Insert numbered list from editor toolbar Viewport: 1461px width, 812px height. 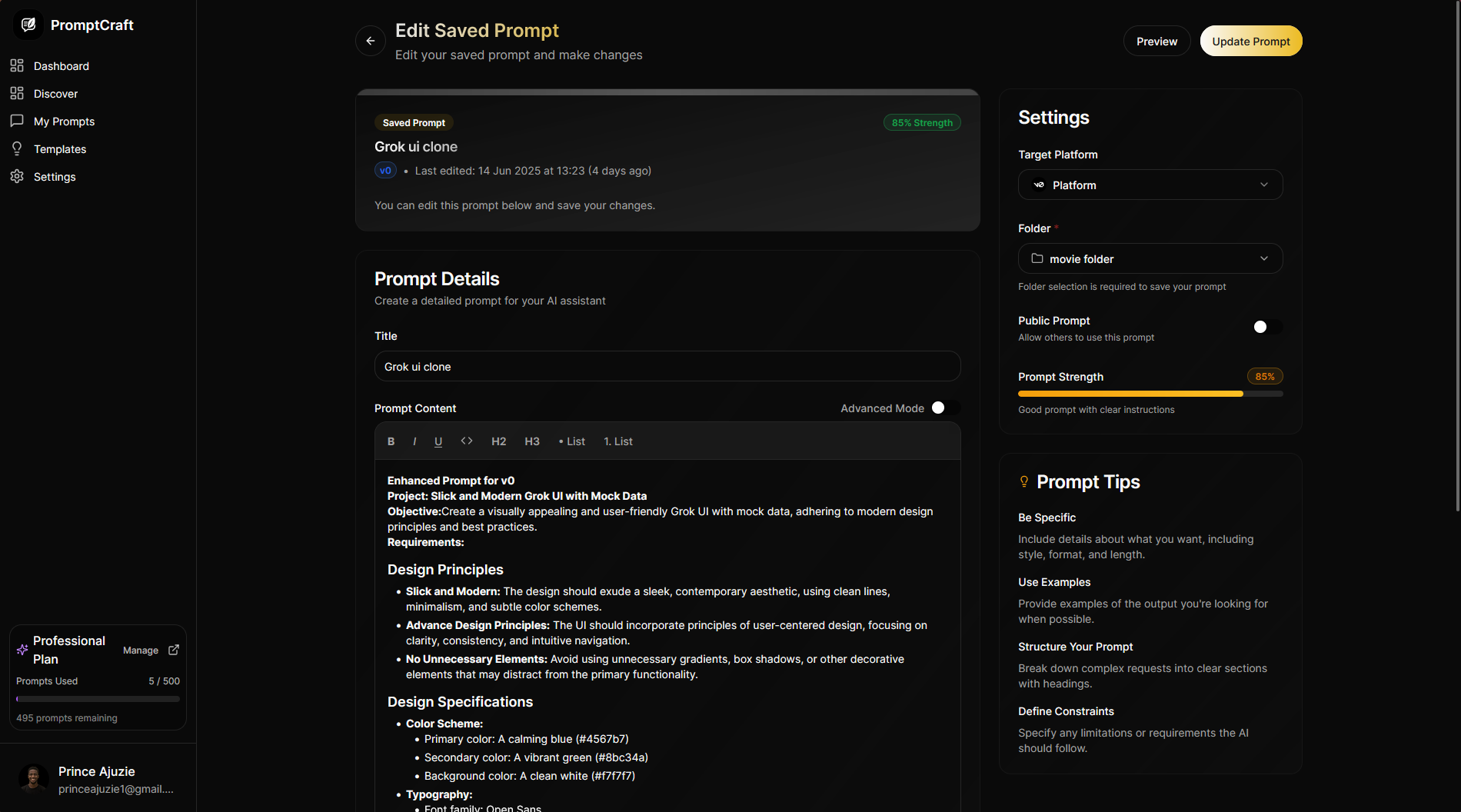[618, 441]
